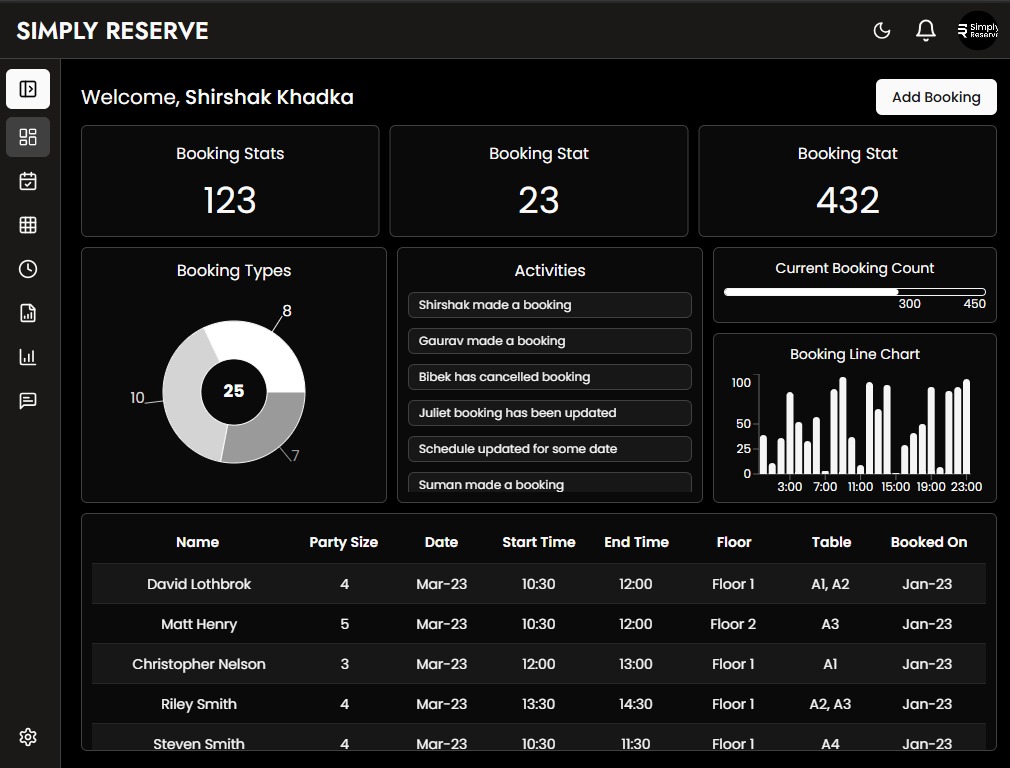The image size is (1010, 768).
Task: Select 'Bibek has cancelled booking' activity
Action: coord(549,377)
